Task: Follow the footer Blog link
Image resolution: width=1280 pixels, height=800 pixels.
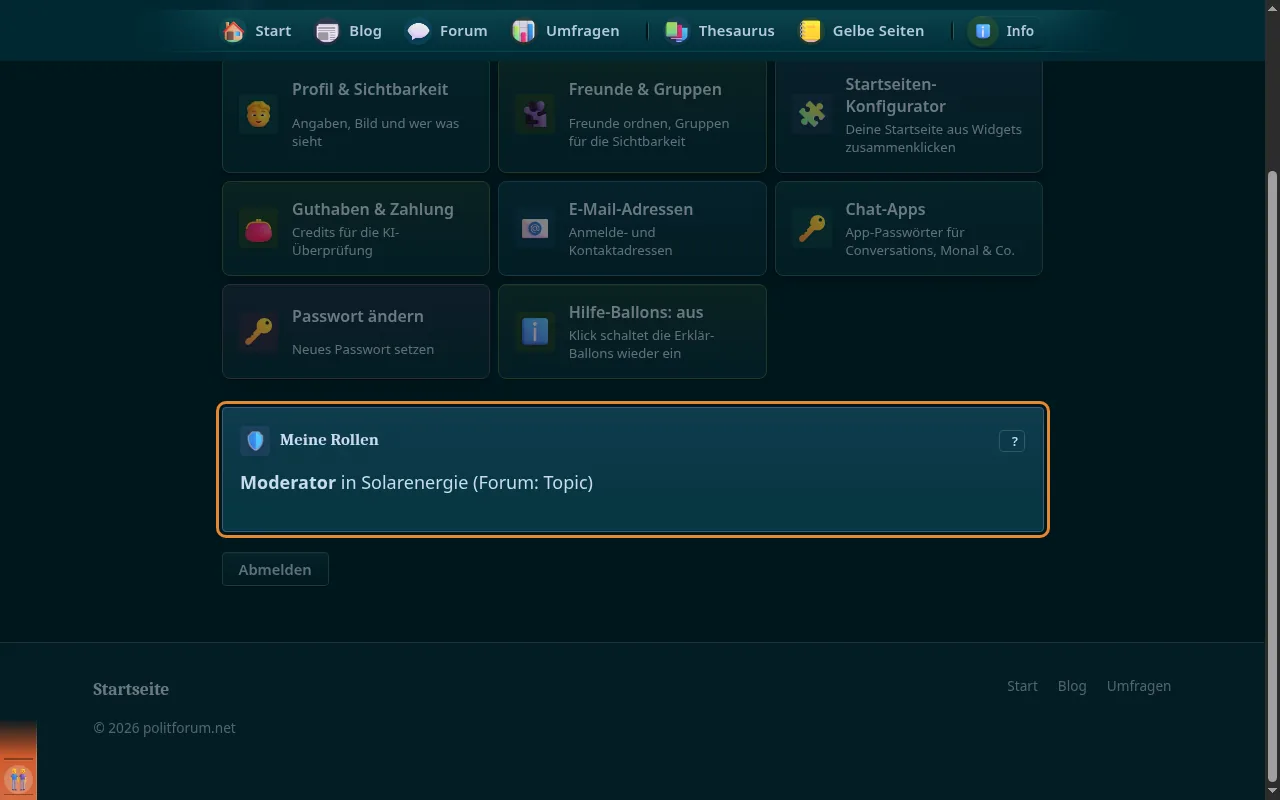Action: (x=1072, y=686)
